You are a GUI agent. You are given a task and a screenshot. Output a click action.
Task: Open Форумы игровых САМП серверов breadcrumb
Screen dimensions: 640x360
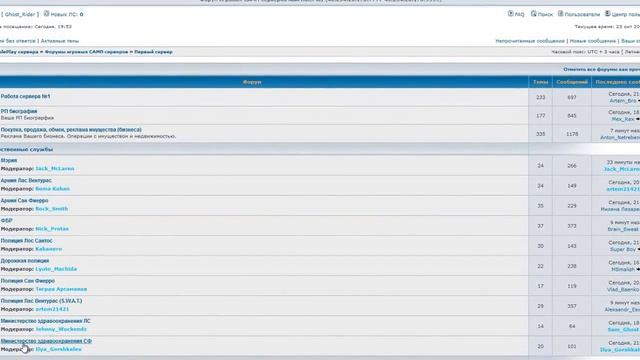click(x=86, y=52)
